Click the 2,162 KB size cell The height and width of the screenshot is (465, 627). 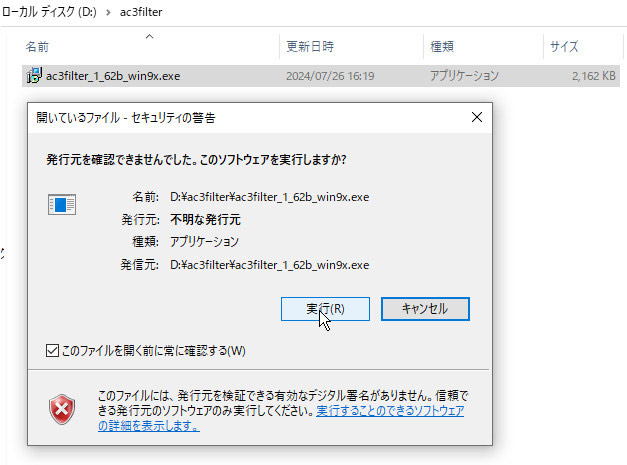(x=593, y=76)
